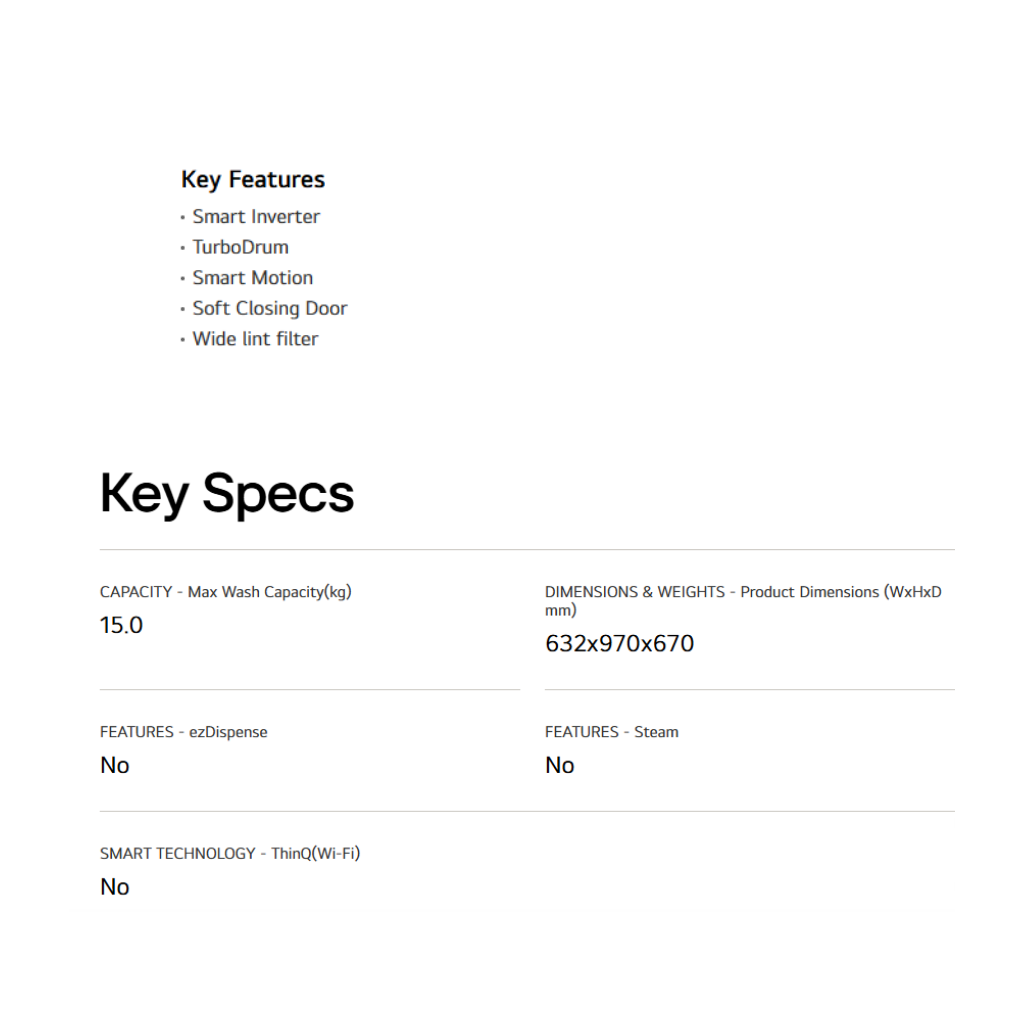The image size is (1024, 1024).
Task: Click the TurboDrum feature text
Action: 240,247
